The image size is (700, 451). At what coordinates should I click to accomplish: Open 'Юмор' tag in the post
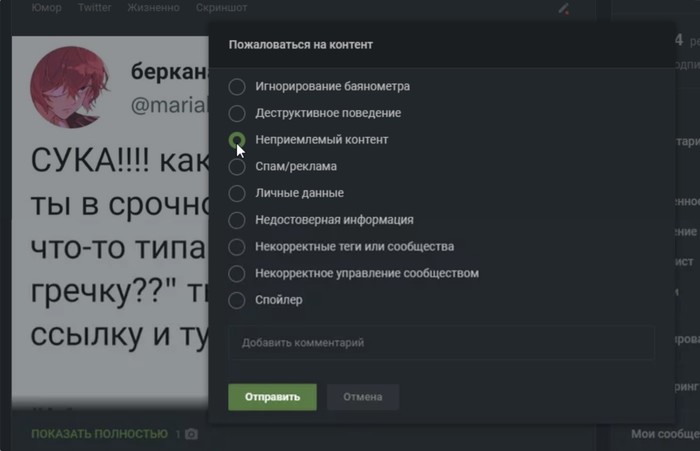click(46, 8)
